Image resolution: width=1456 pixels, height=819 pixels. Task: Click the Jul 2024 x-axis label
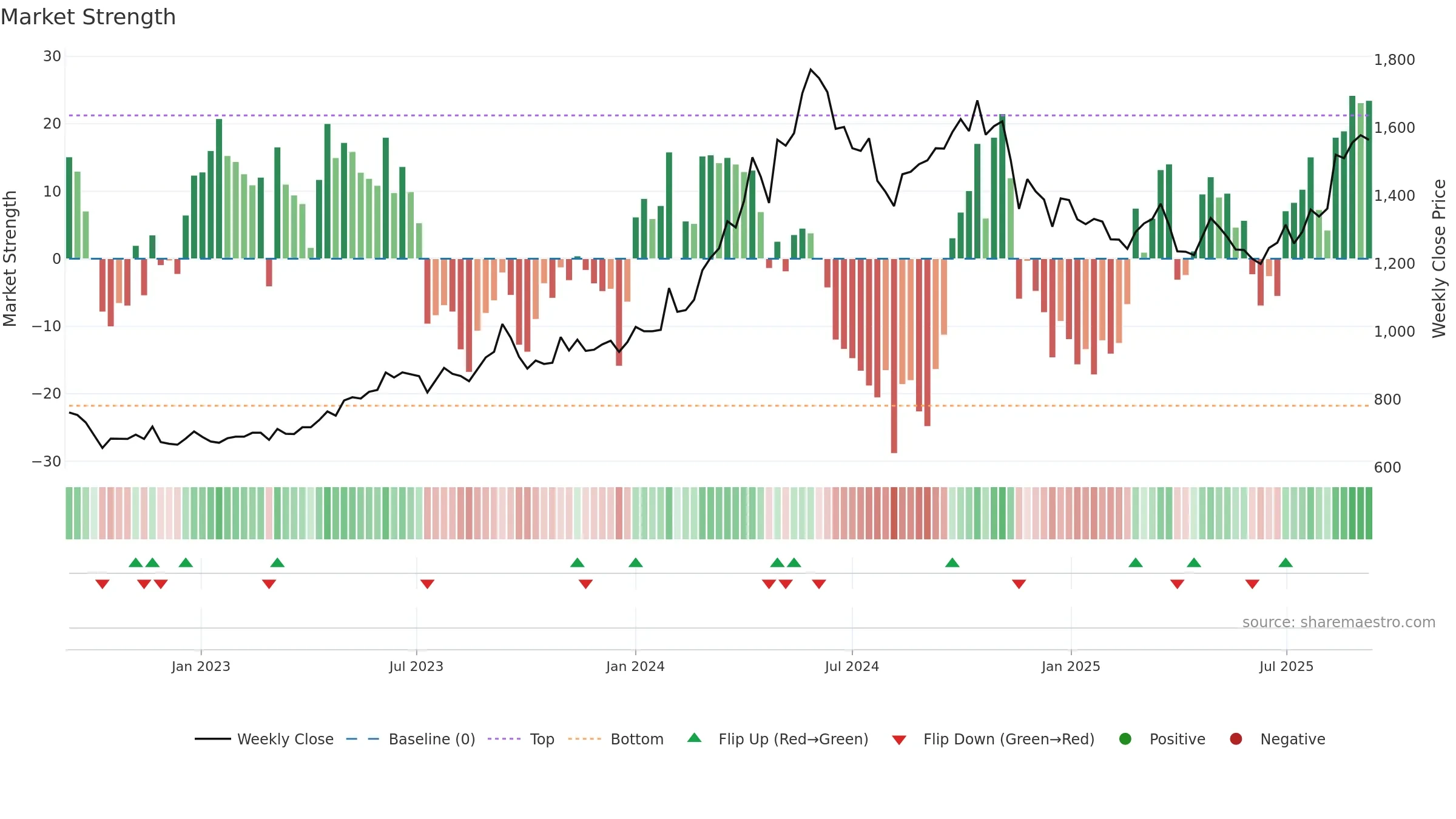852,666
